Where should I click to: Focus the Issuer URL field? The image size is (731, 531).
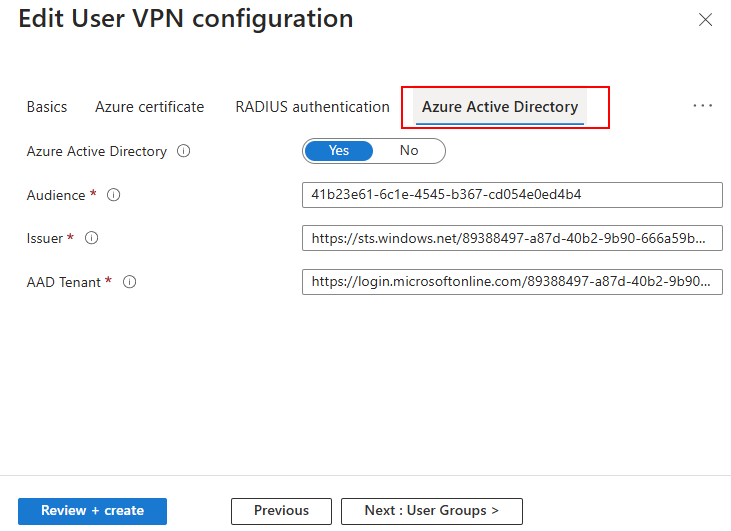coord(512,238)
